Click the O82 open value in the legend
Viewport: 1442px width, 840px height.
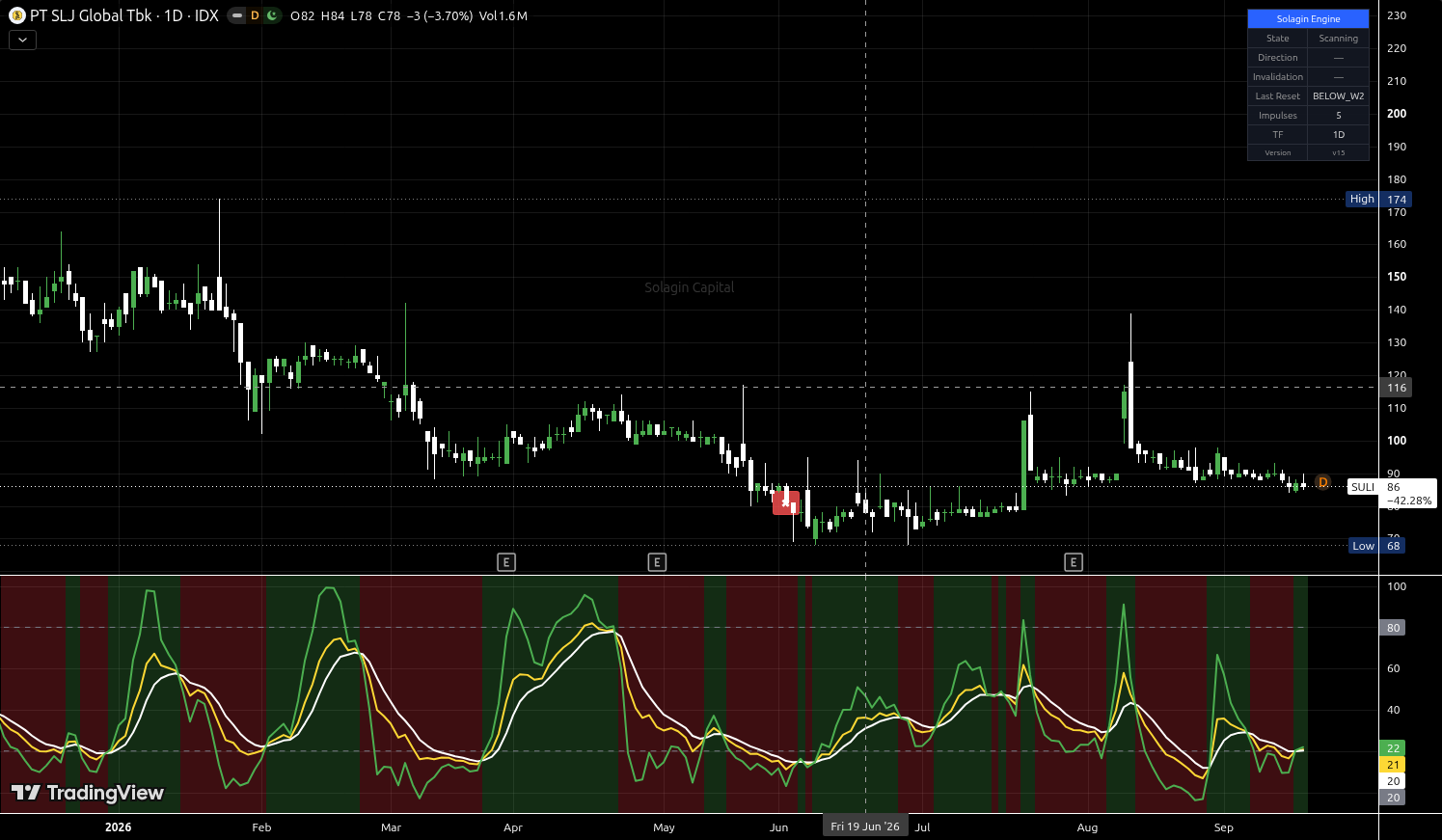point(303,16)
